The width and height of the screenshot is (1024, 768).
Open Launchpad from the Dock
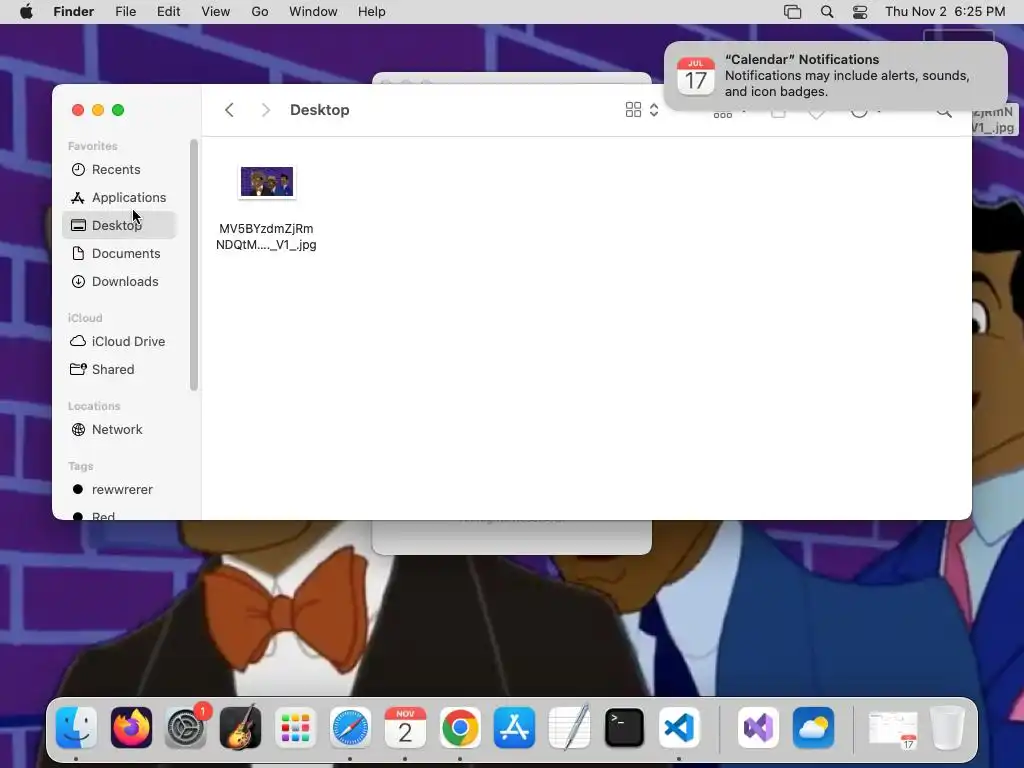coord(295,728)
